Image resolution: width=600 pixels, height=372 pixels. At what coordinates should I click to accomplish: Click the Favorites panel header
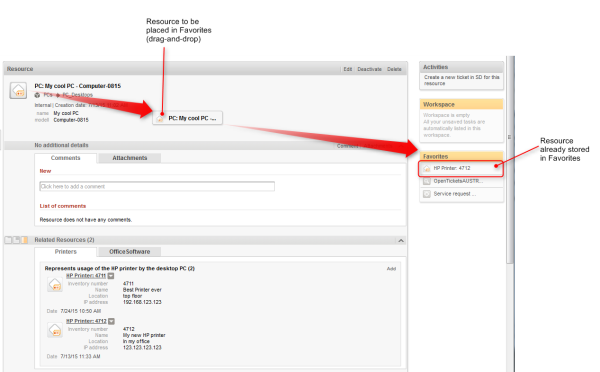tap(461, 157)
